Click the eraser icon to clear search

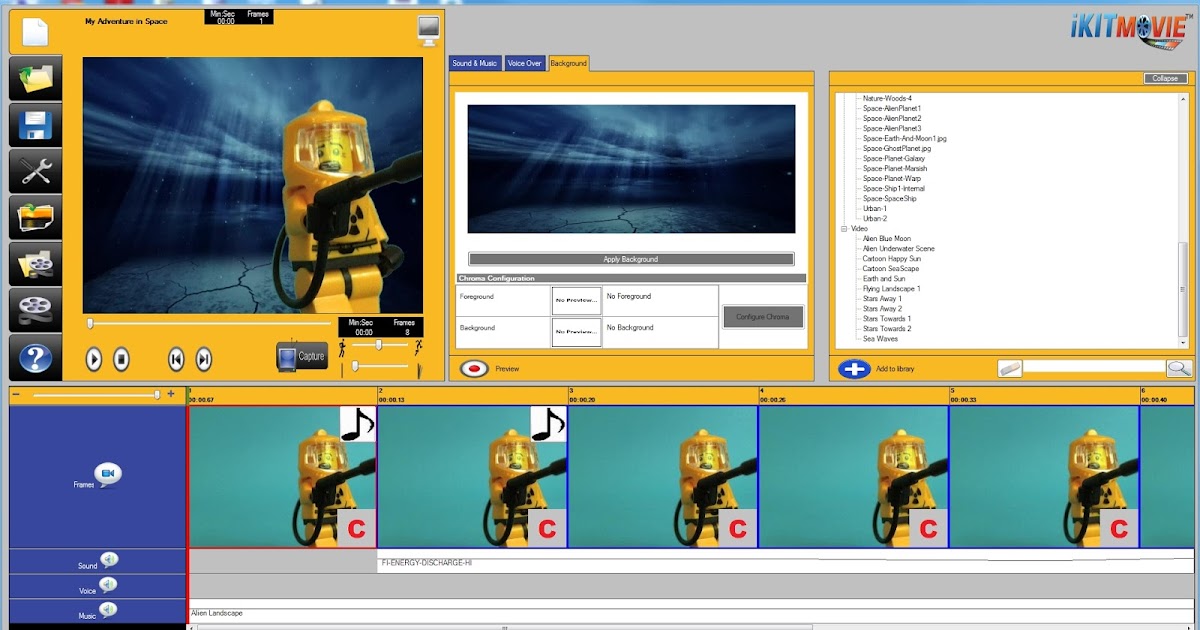point(1010,368)
